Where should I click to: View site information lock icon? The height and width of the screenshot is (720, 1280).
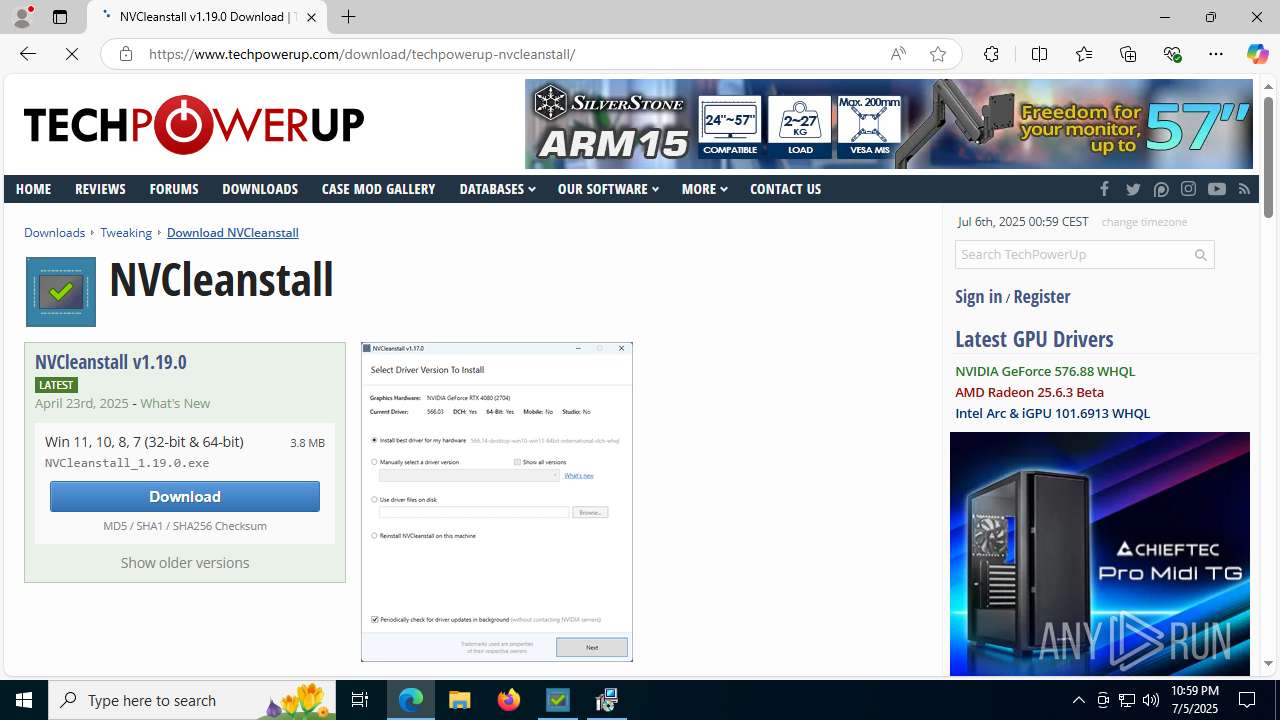click(125, 54)
